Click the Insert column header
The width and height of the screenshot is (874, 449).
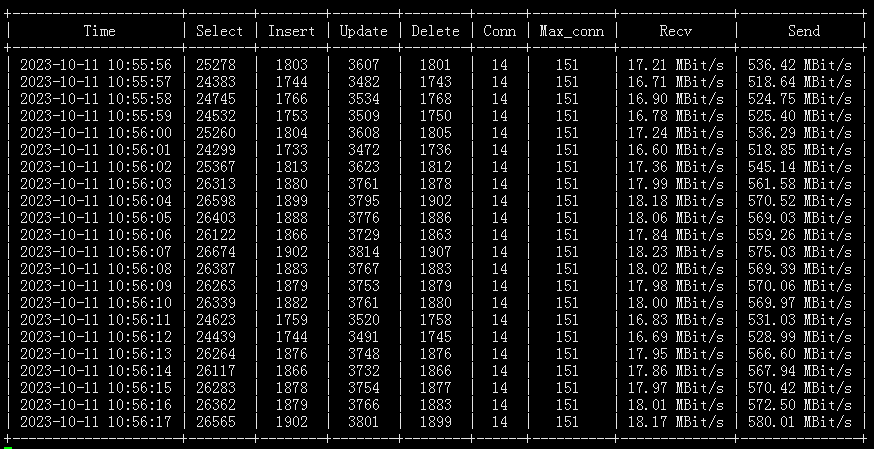[292, 31]
